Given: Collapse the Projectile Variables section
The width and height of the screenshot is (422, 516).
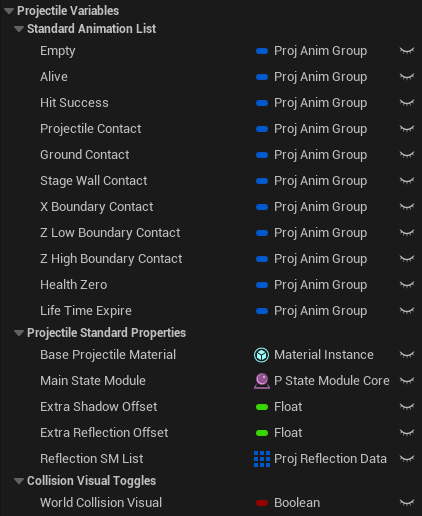Looking at the screenshot, I should (9, 11).
